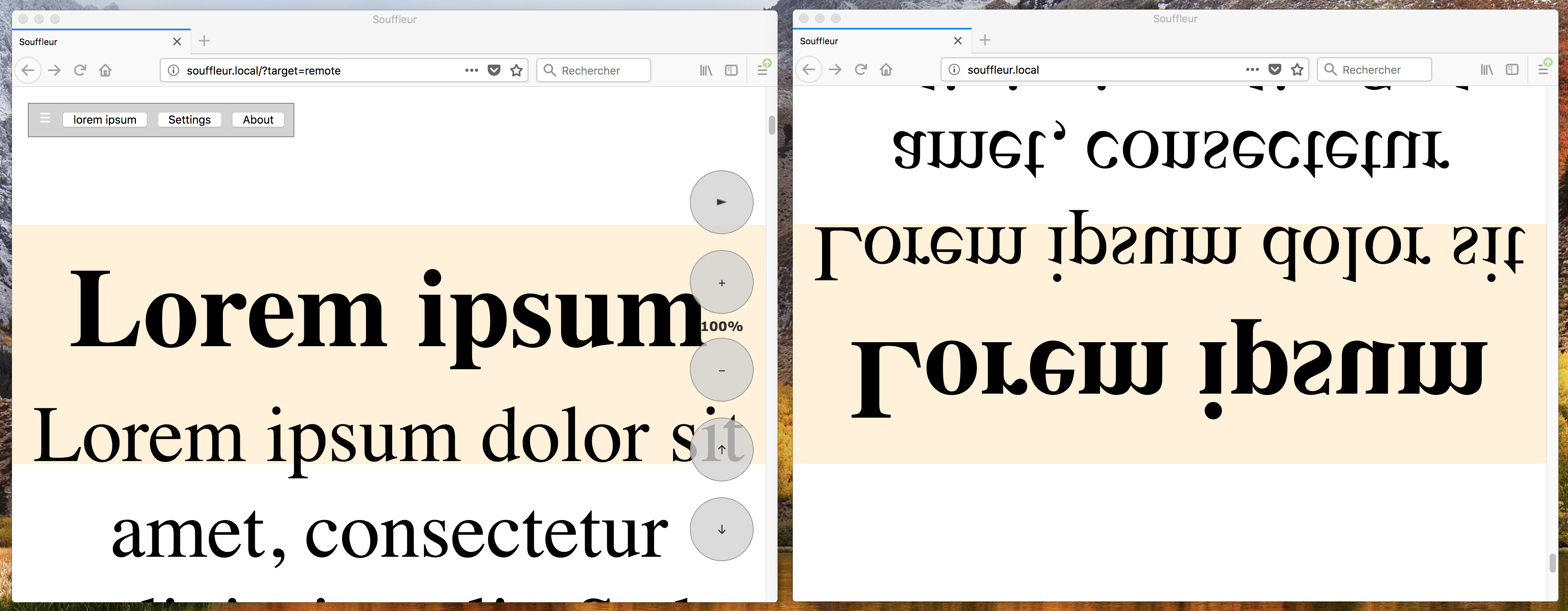
Task: Decrease speed with the minus circle button
Action: [721, 370]
